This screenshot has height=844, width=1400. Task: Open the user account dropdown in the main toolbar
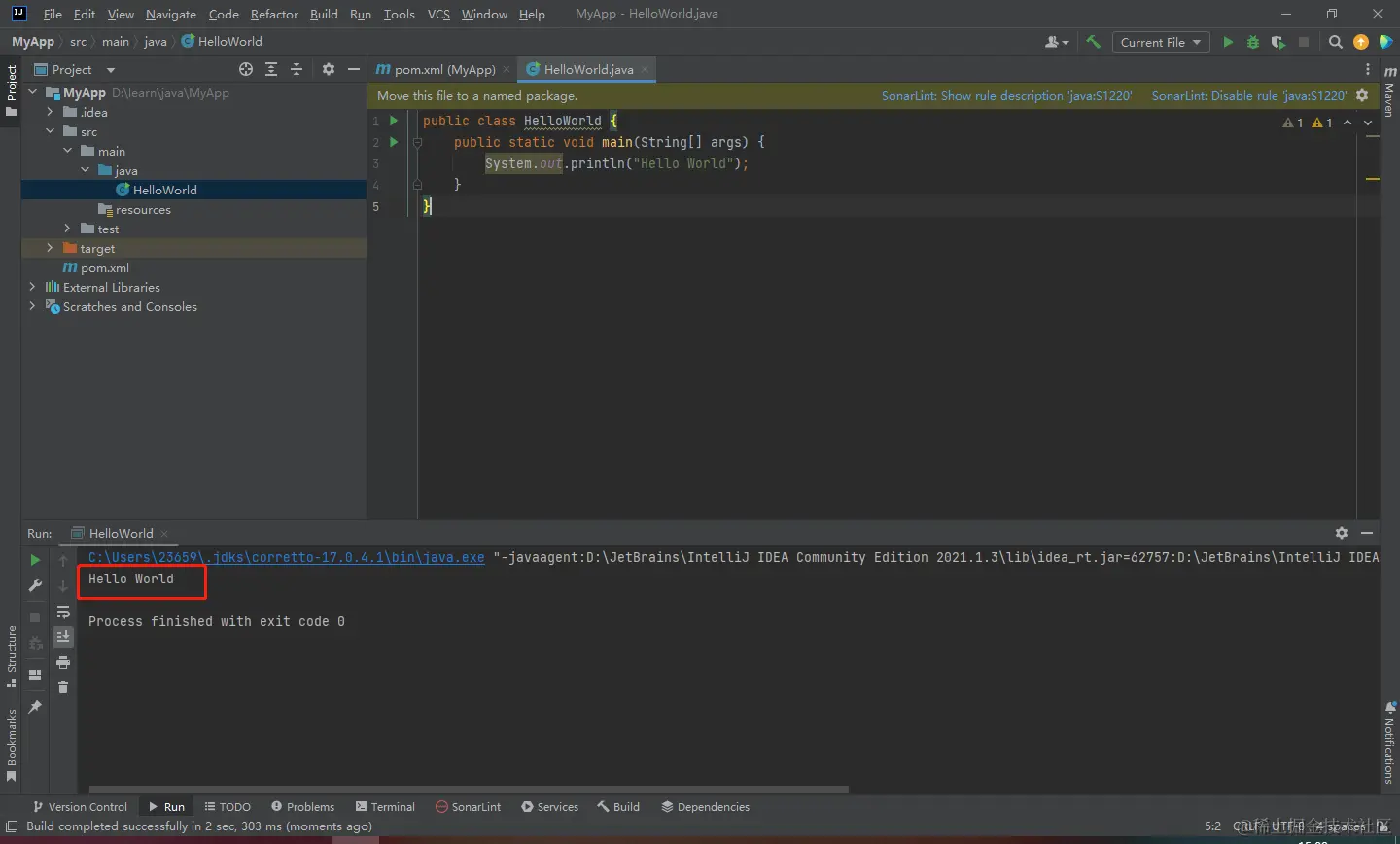[1057, 42]
